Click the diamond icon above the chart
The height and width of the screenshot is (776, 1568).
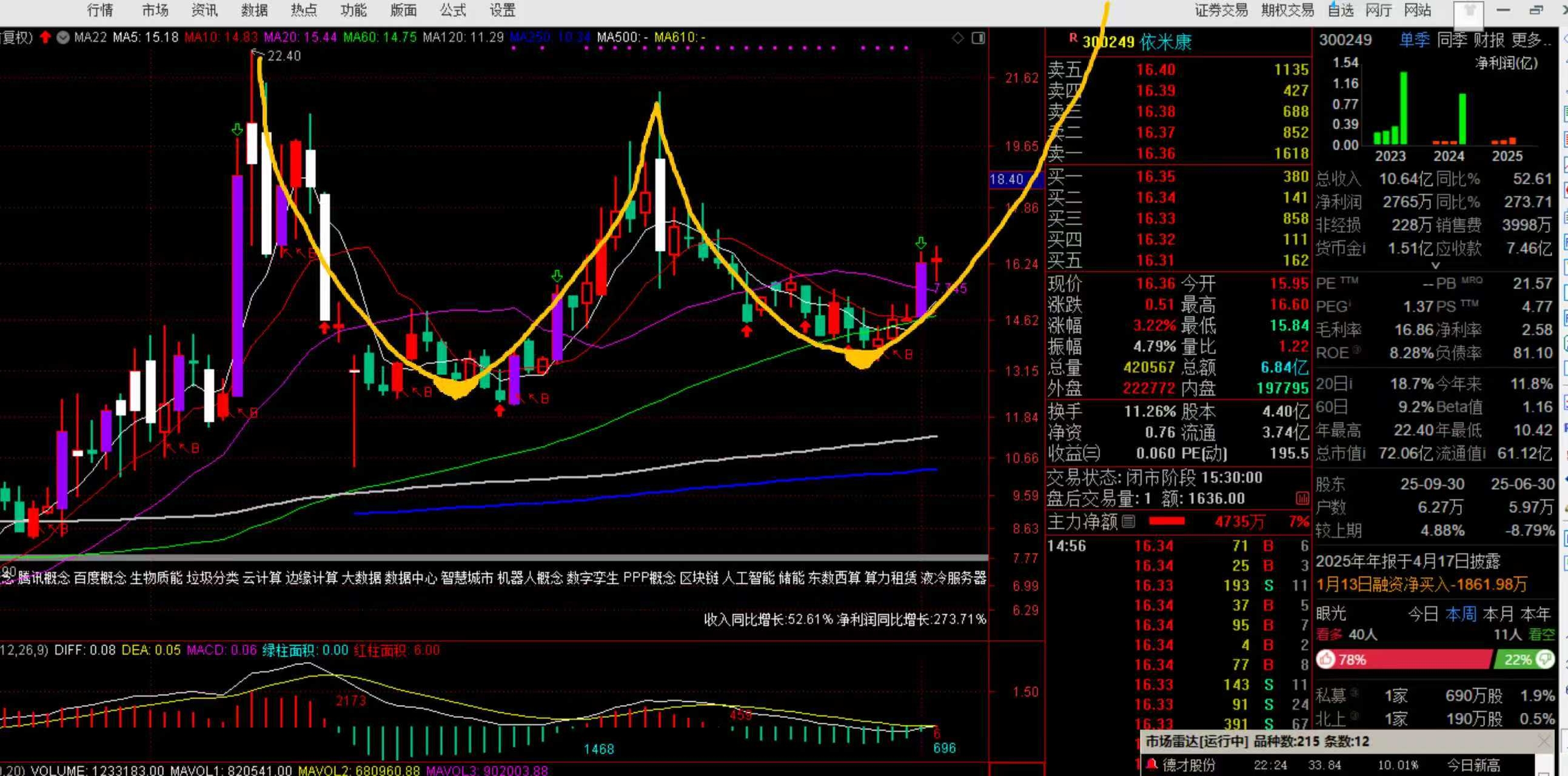(x=957, y=38)
